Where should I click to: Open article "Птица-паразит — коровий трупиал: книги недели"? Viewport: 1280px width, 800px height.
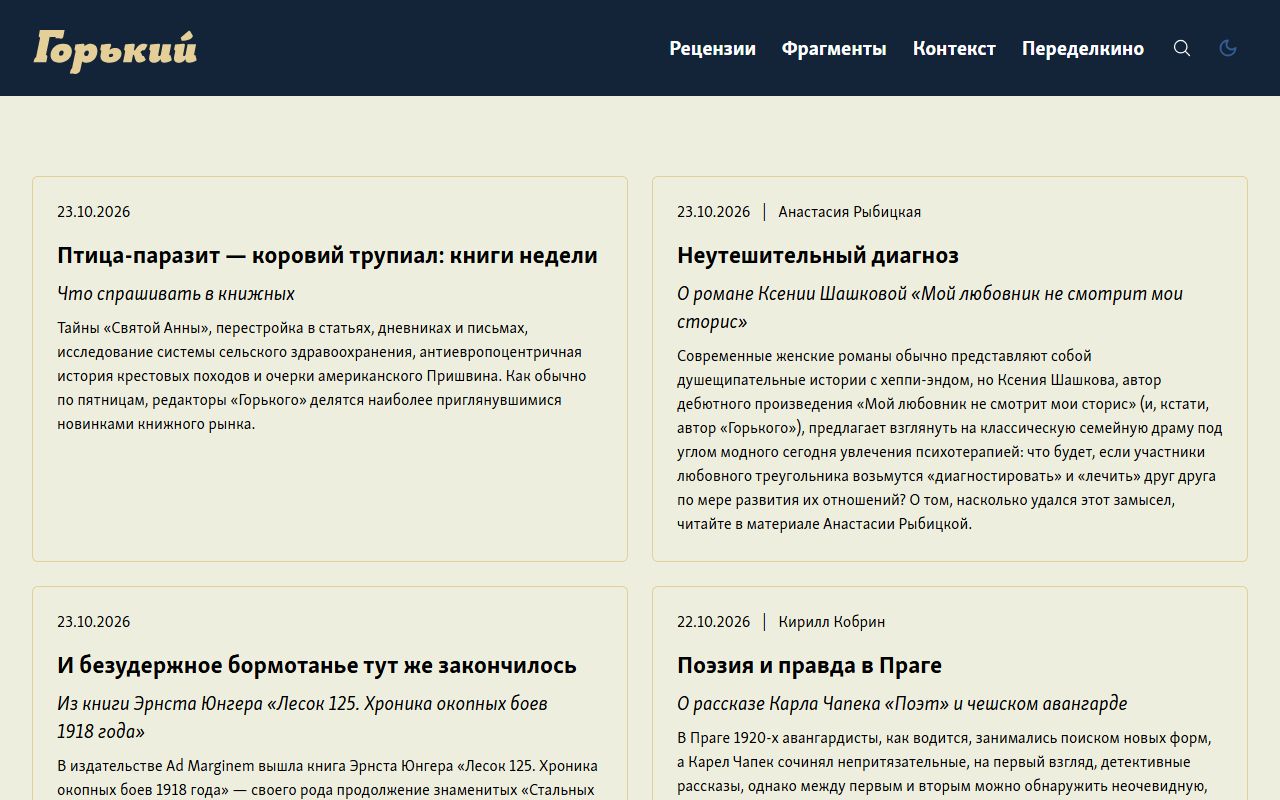[x=327, y=255]
